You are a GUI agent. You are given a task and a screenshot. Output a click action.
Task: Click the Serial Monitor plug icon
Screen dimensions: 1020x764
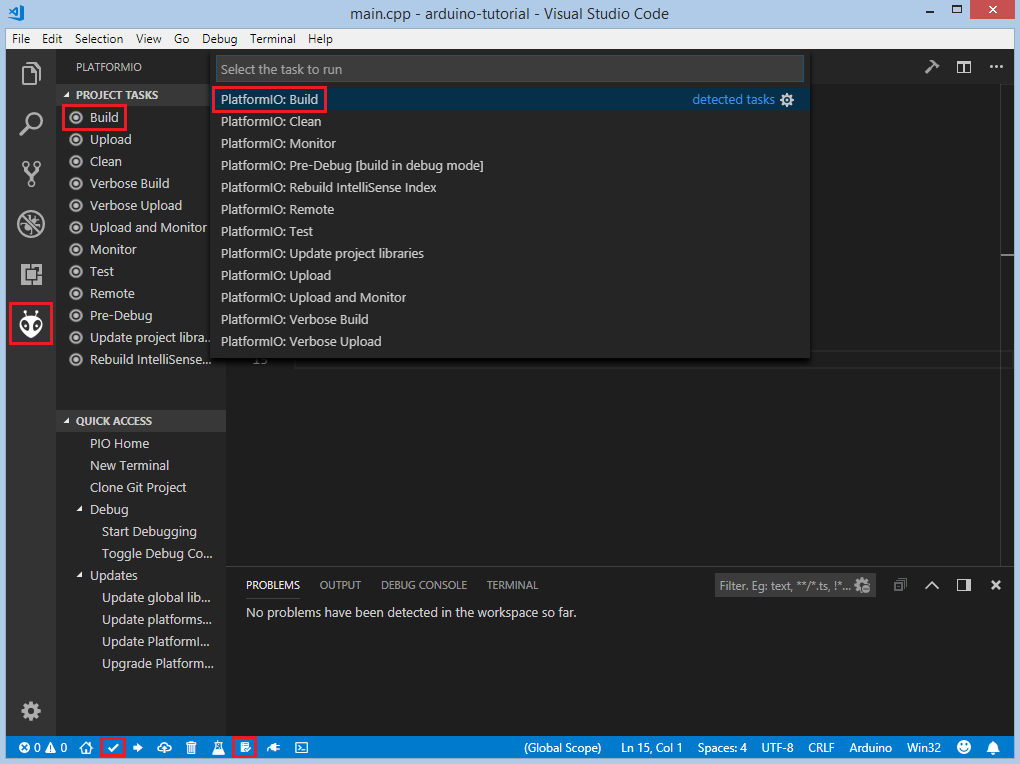pyautogui.click(x=273, y=748)
